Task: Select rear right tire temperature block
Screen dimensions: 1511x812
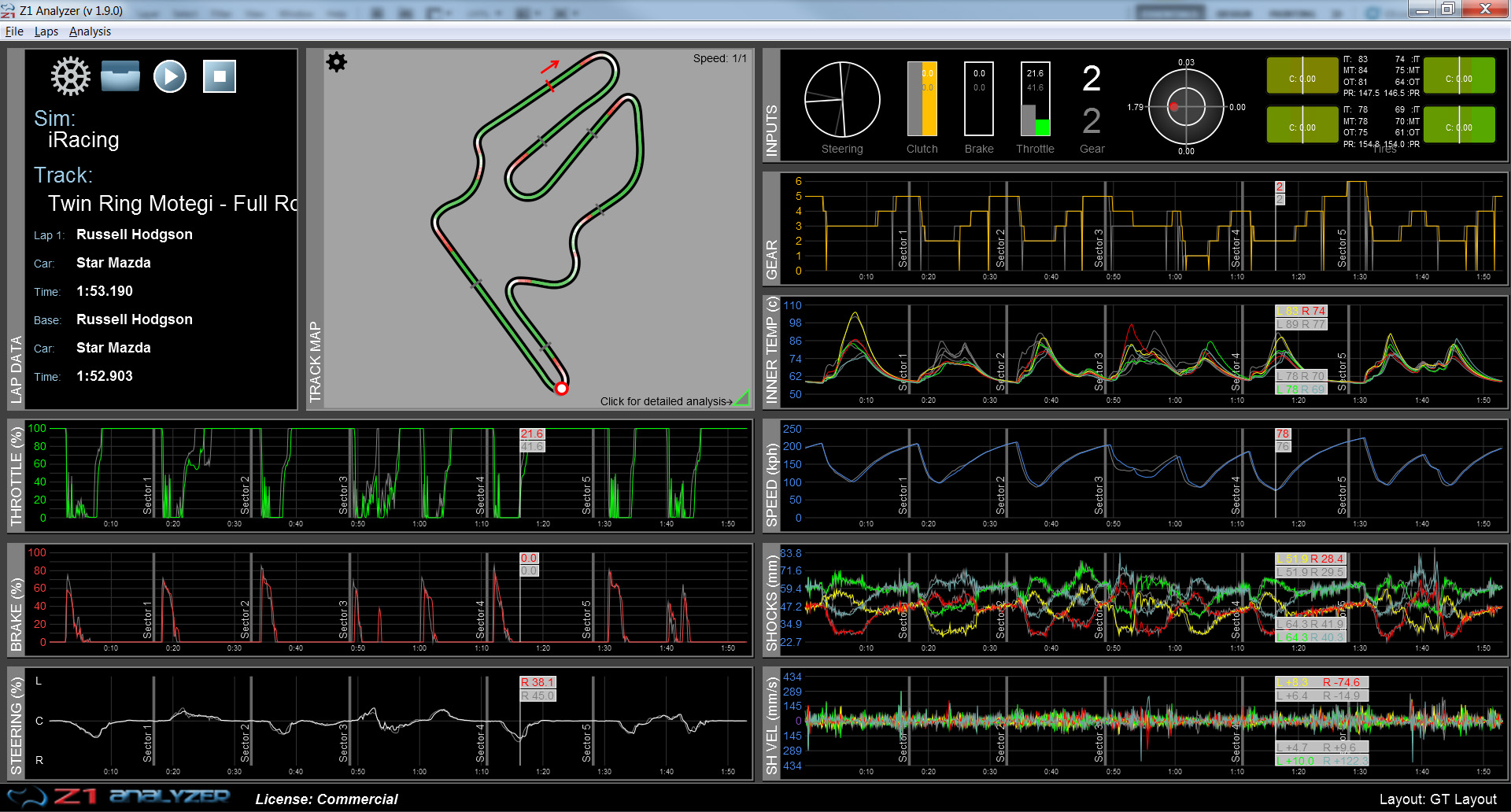Action: click(1459, 124)
